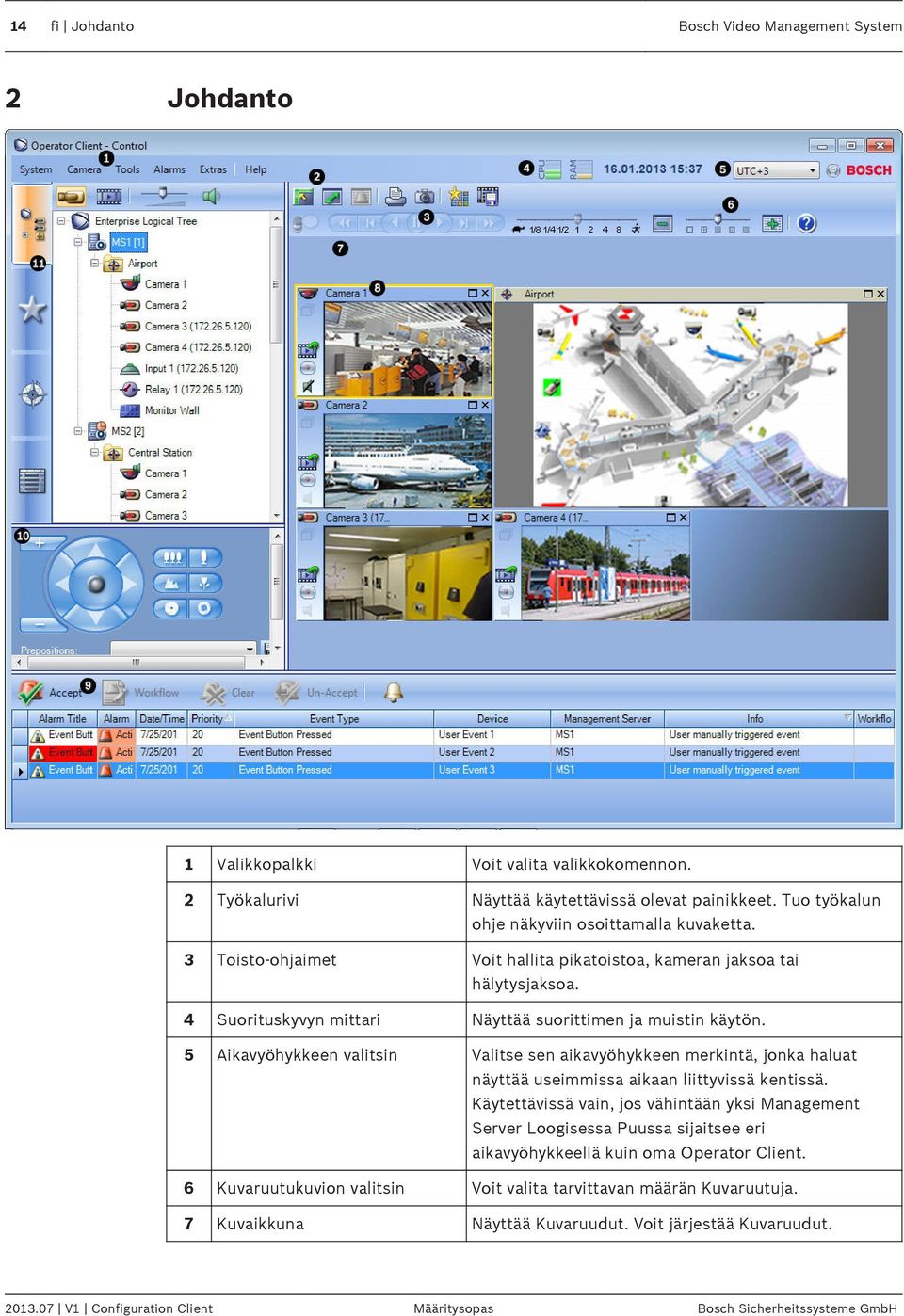Click the alarm bell icon in alarm toolbar
This screenshot has width=904, height=1316.
(x=394, y=692)
